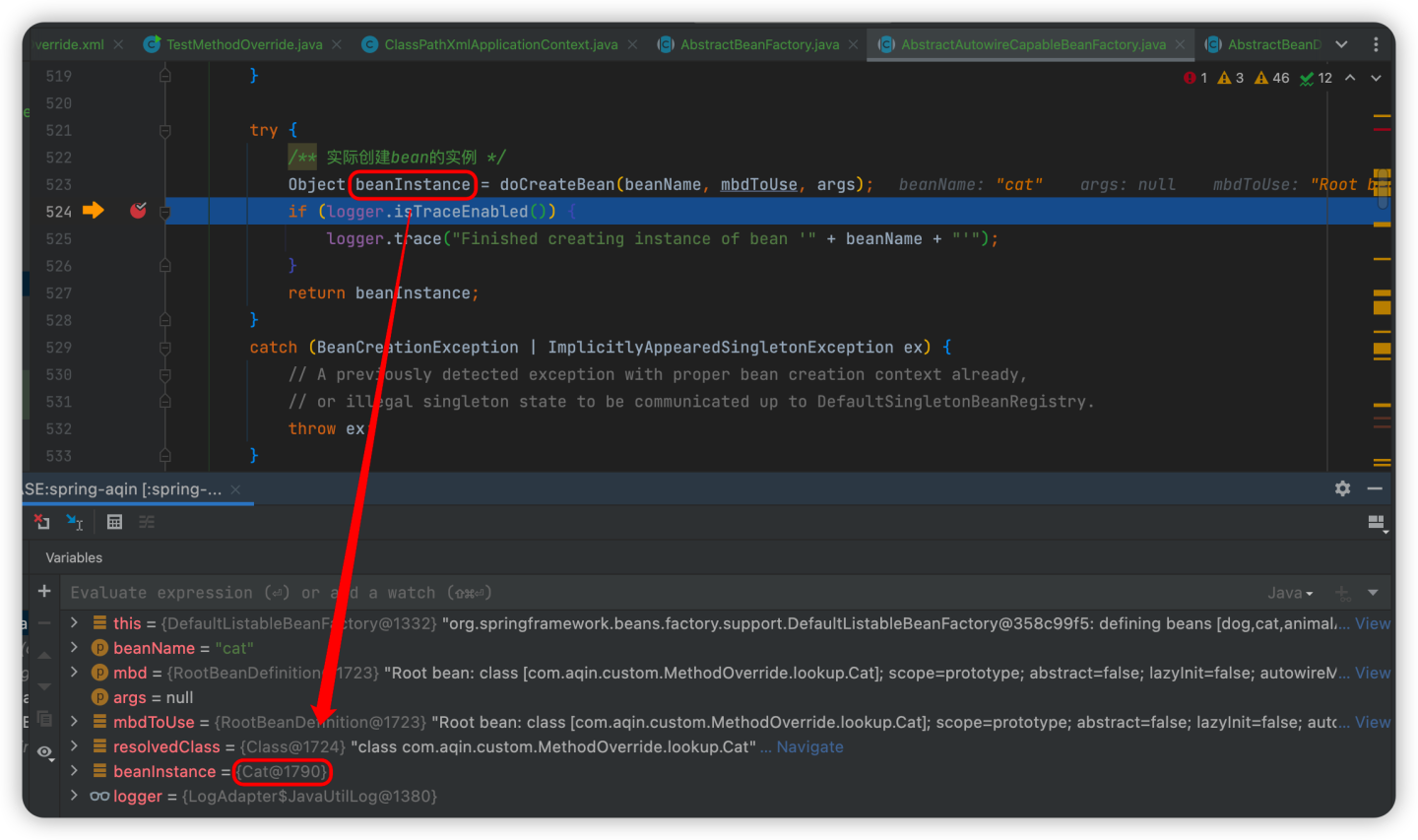This screenshot has width=1418, height=840.
Task: Click the warning indicator showing 3
Action: pyautogui.click(x=1231, y=78)
